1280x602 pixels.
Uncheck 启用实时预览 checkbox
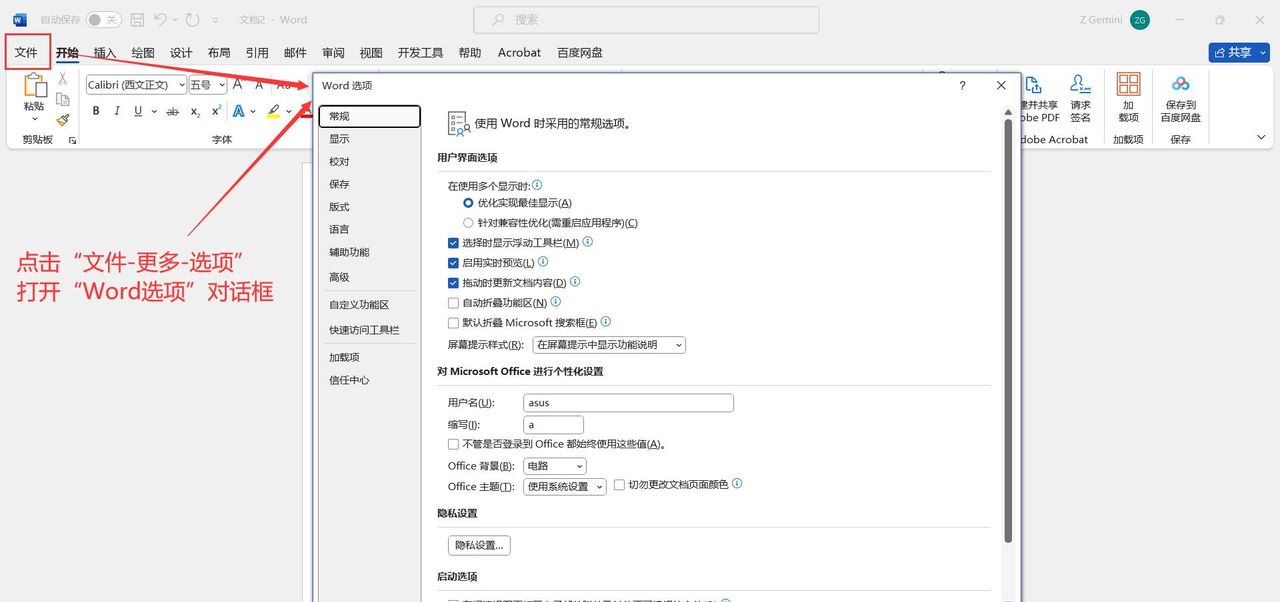click(454, 263)
